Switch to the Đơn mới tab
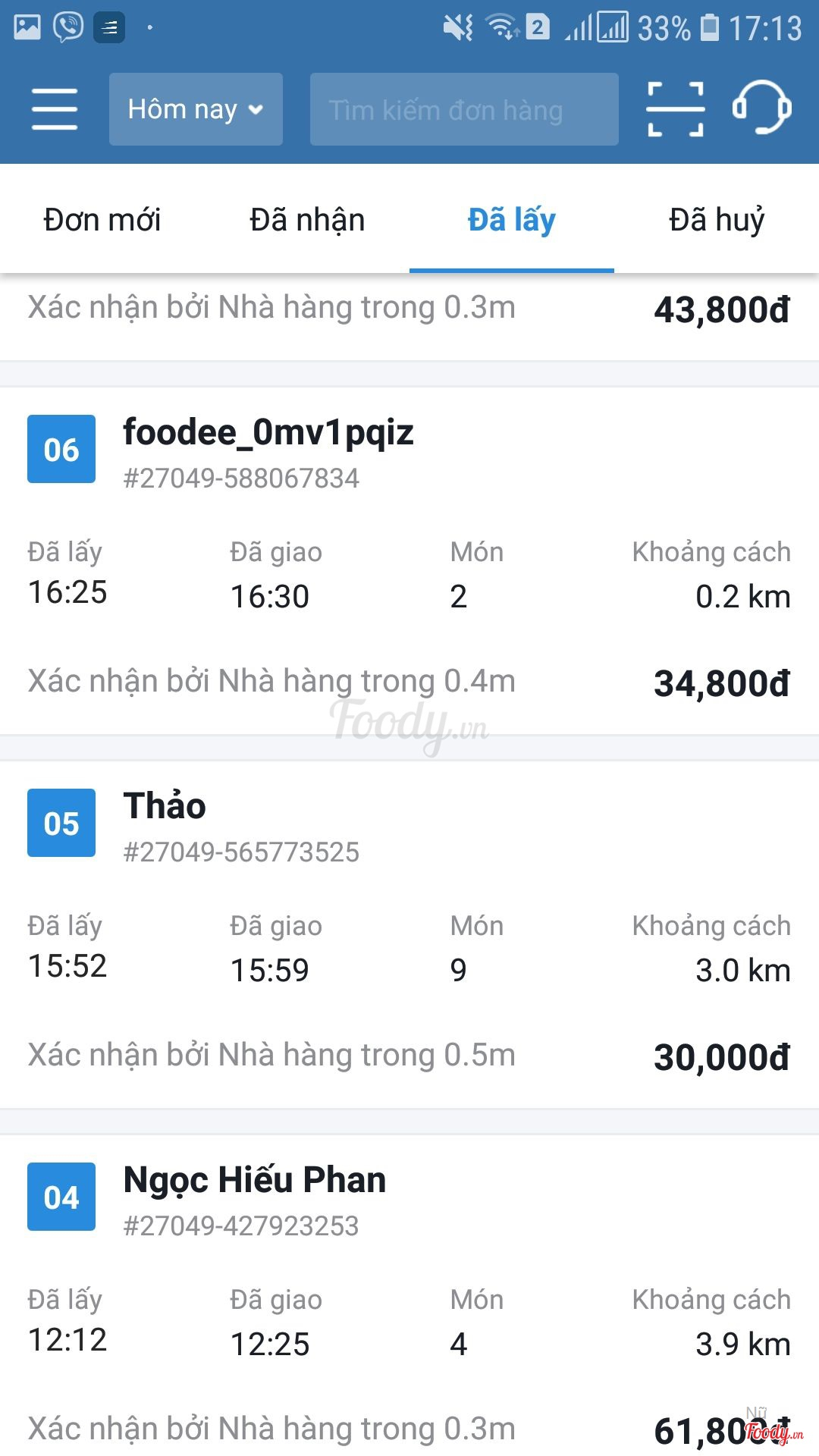This screenshot has height=1456, width=819. pos(102,220)
